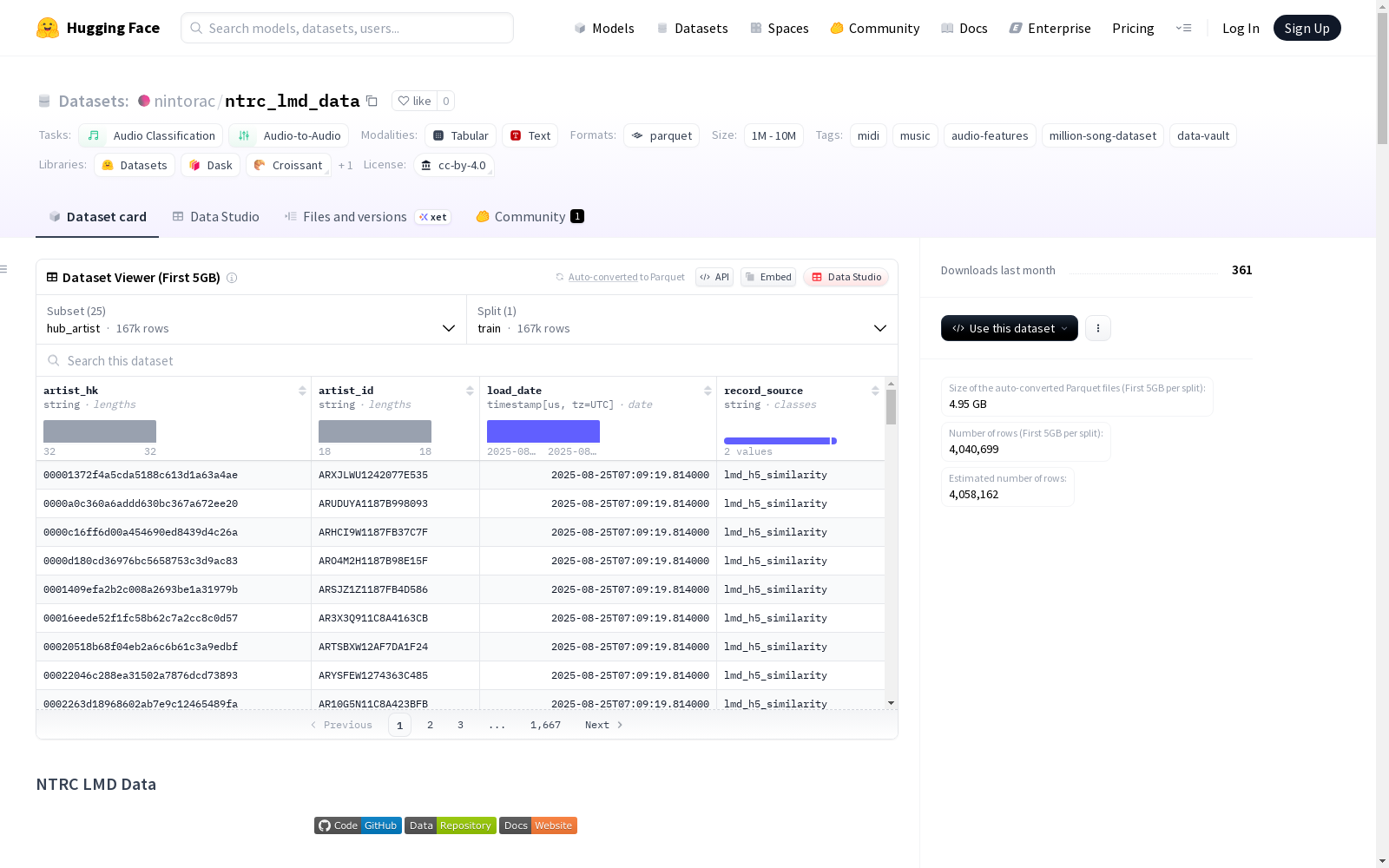
Task: Open the GitHub Code badge
Action: [358, 825]
